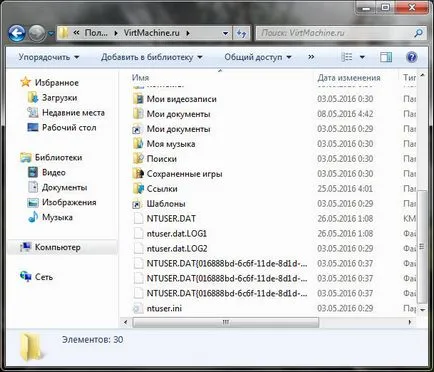Minimize the Explorer window
This screenshot has height=372, width=434.
(x=366, y=8)
